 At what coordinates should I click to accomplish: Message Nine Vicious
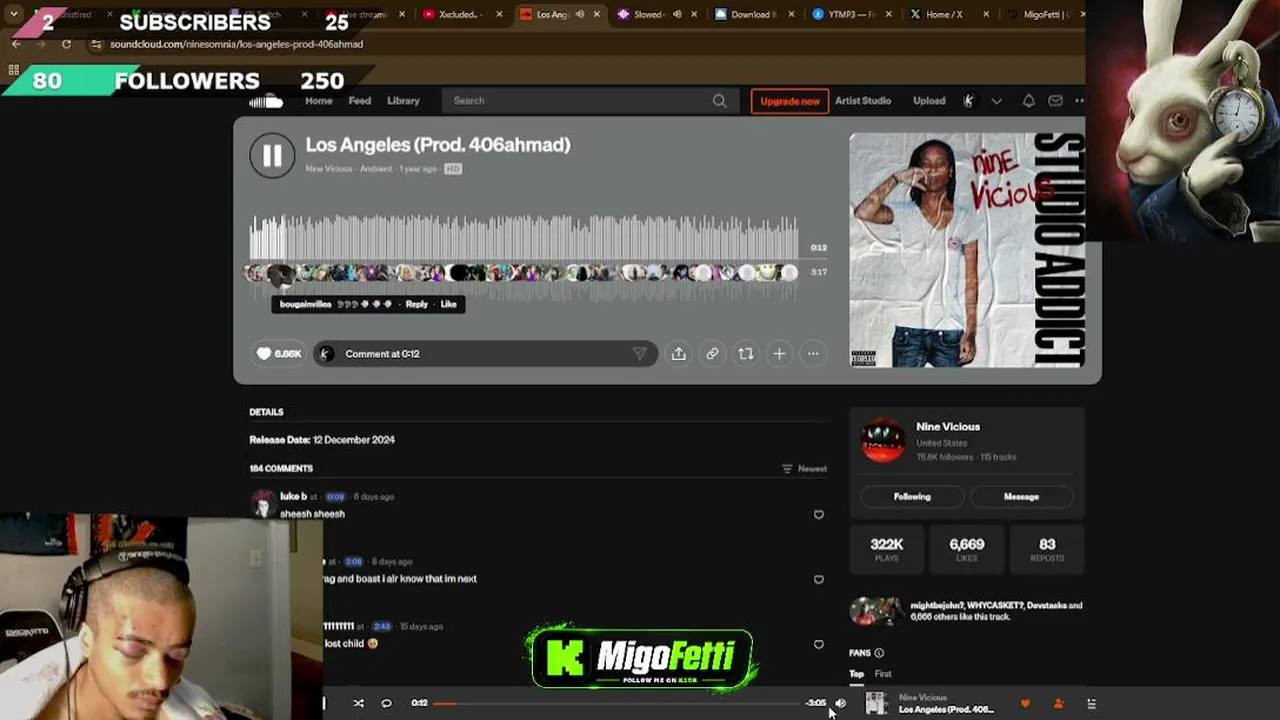click(1021, 497)
